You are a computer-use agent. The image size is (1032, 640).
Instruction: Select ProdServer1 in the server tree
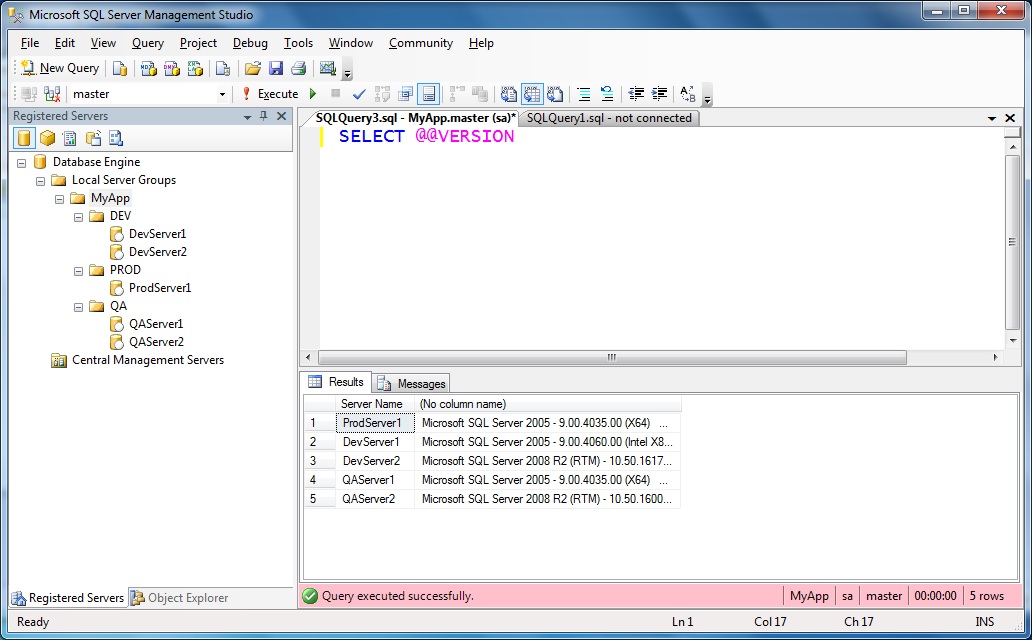159,288
